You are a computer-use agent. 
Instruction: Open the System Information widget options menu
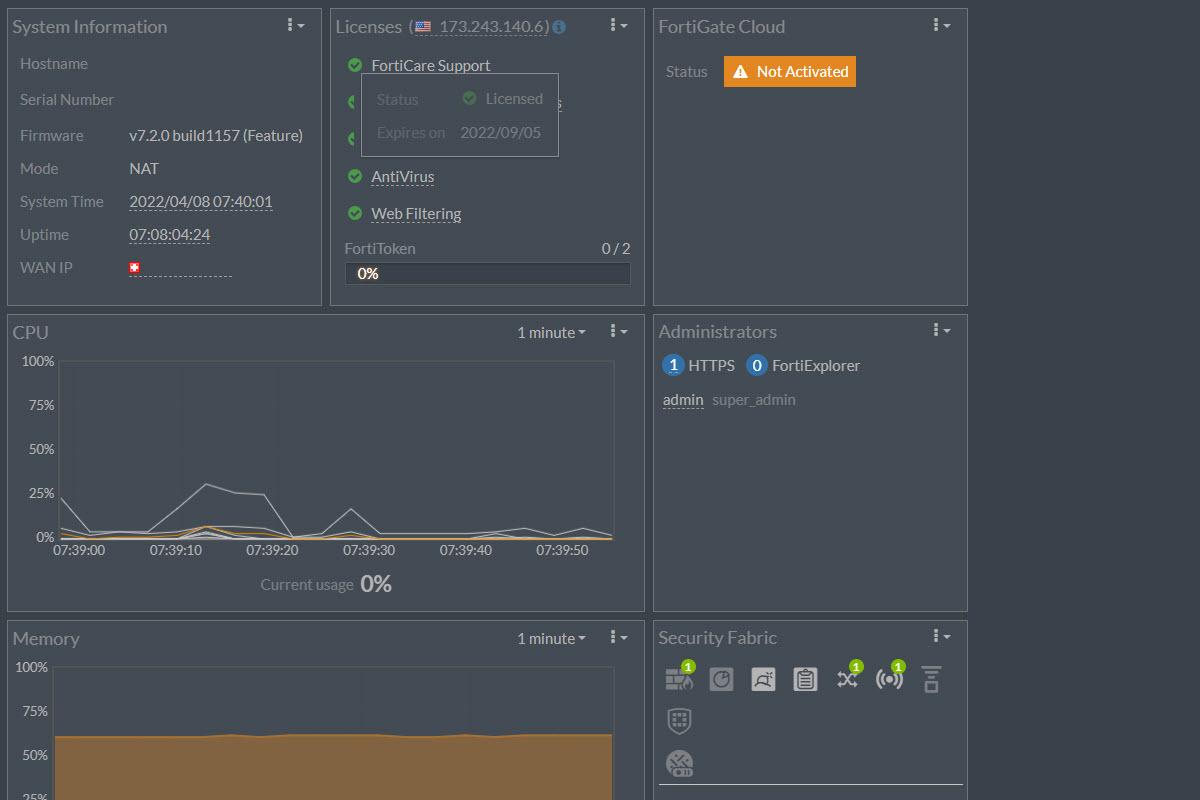(296, 25)
